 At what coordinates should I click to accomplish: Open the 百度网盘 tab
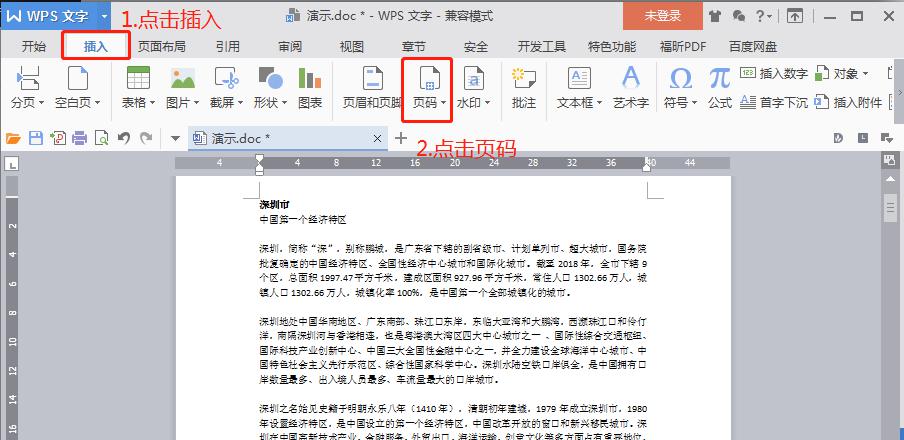[753, 47]
